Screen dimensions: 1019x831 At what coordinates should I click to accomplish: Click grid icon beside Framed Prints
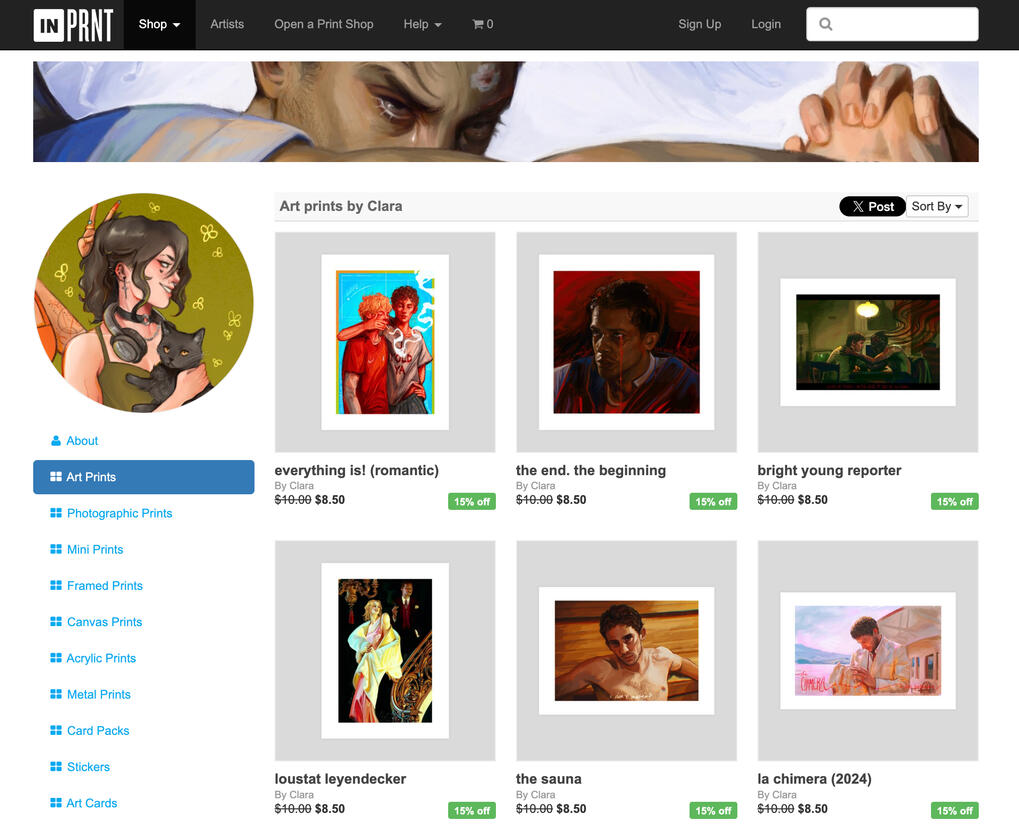tap(56, 585)
